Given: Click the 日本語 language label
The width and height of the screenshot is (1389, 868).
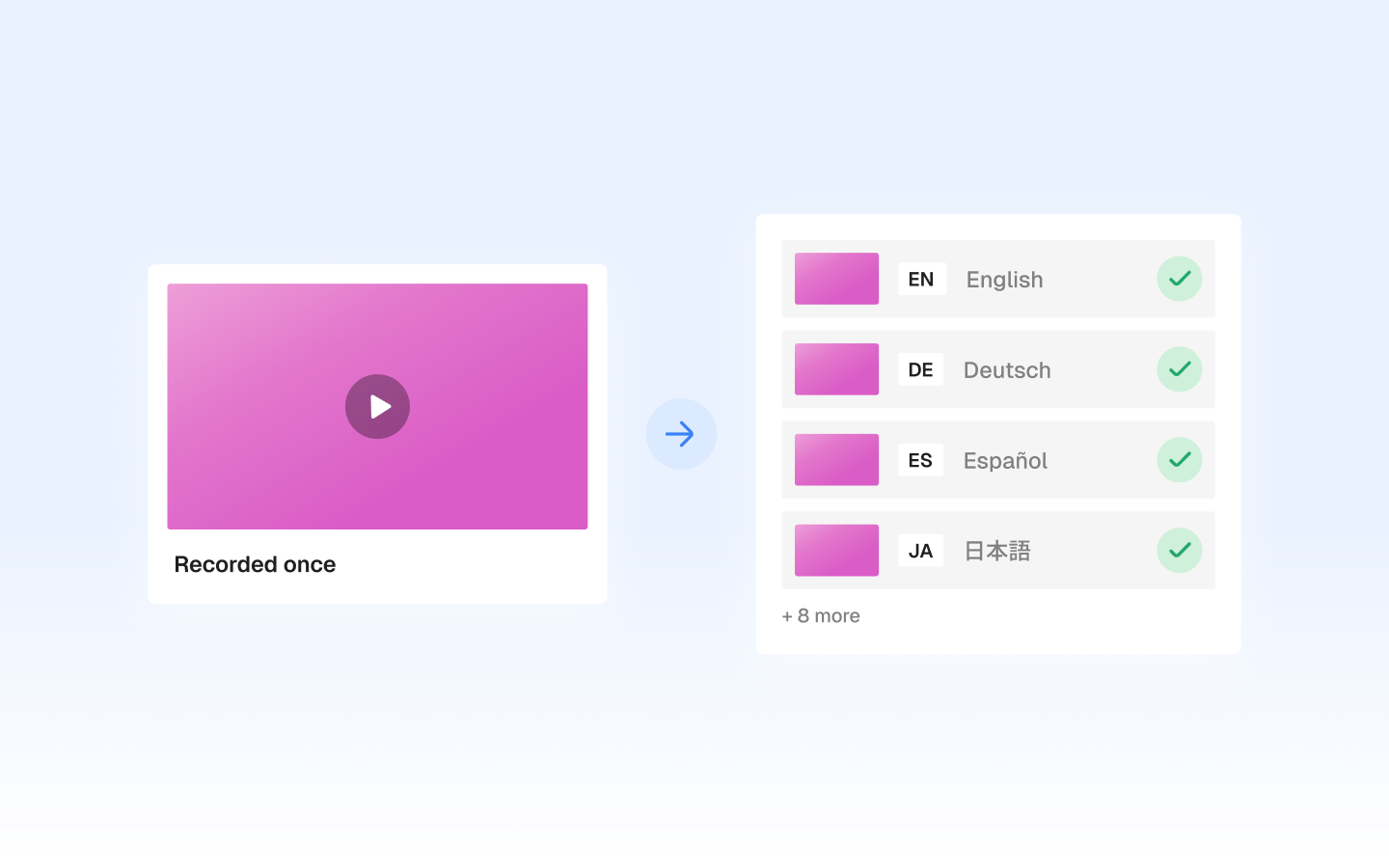Looking at the screenshot, I should click(x=997, y=551).
